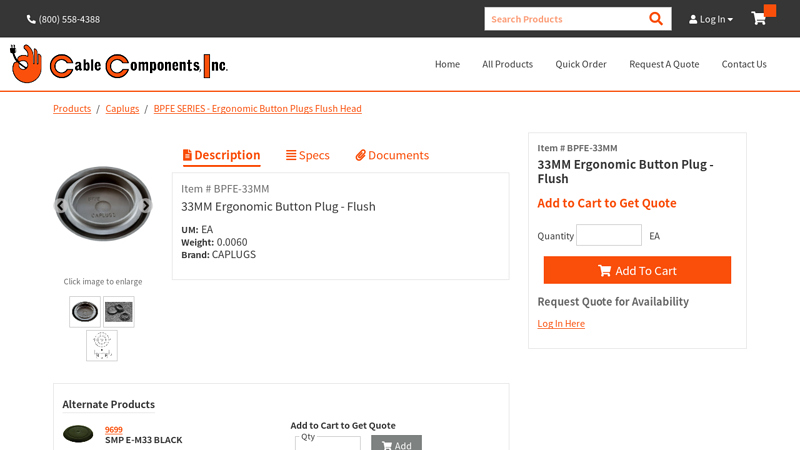Show next product image arrow
This screenshot has height=450, width=800.
[145, 206]
